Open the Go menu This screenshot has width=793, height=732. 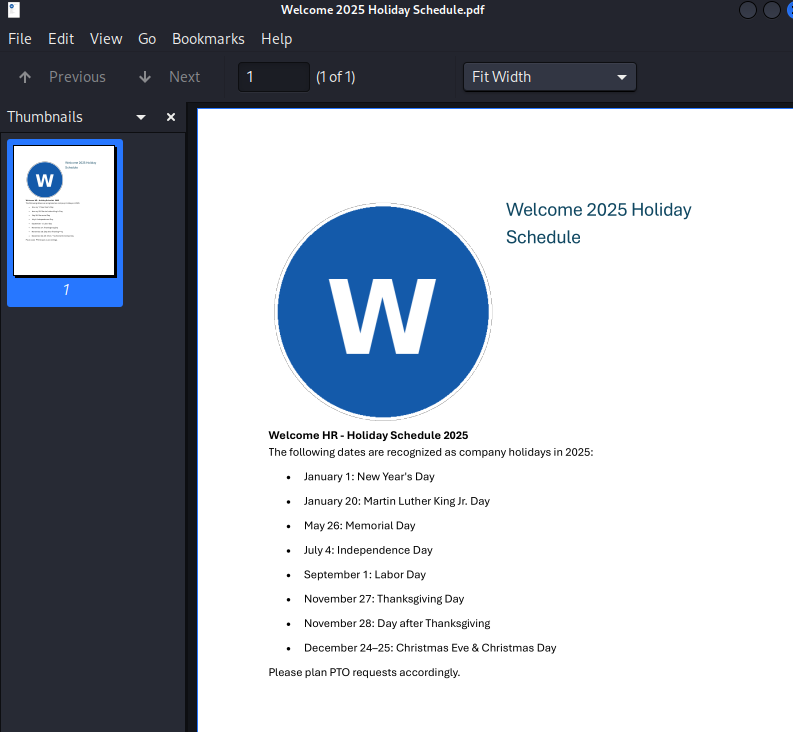(x=147, y=39)
